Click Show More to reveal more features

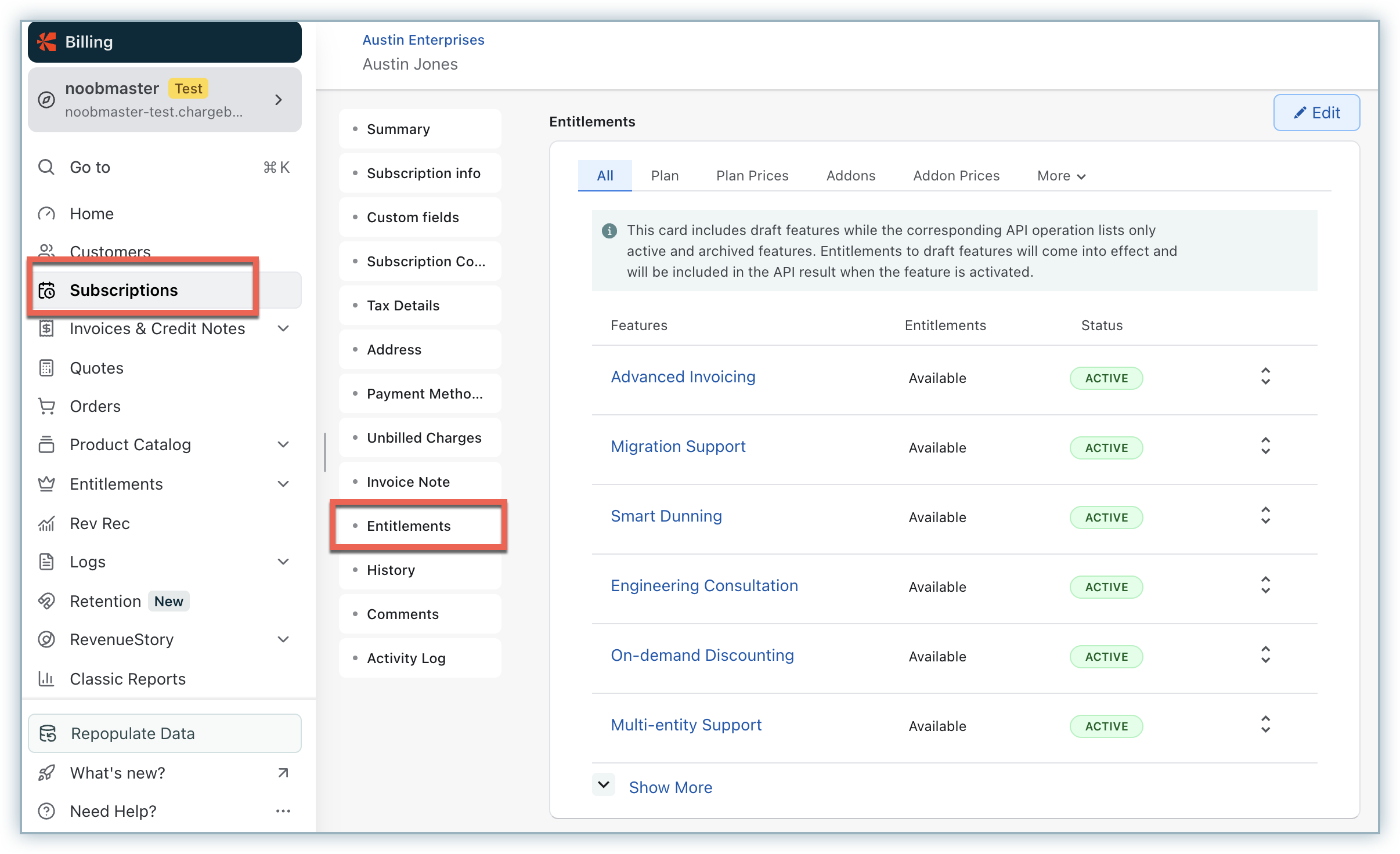coord(670,787)
